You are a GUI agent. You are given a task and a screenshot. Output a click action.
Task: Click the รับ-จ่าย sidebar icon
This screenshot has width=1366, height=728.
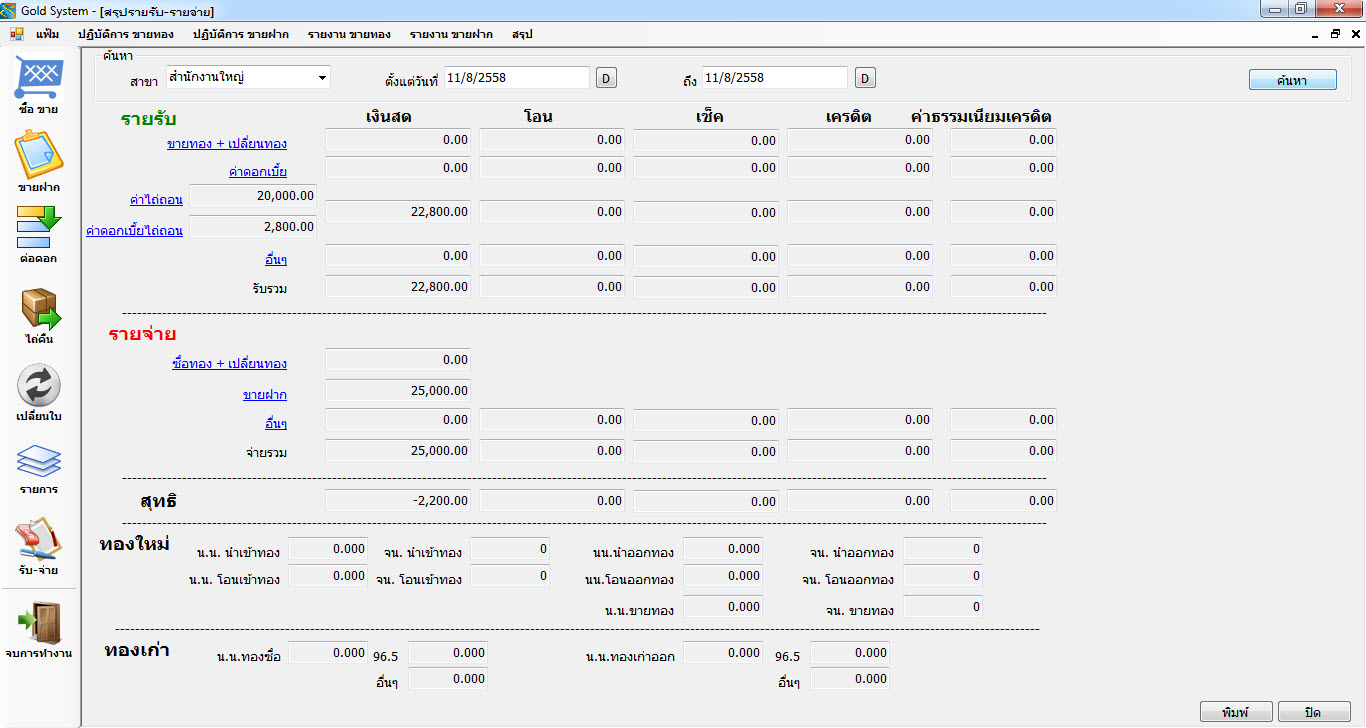[39, 540]
